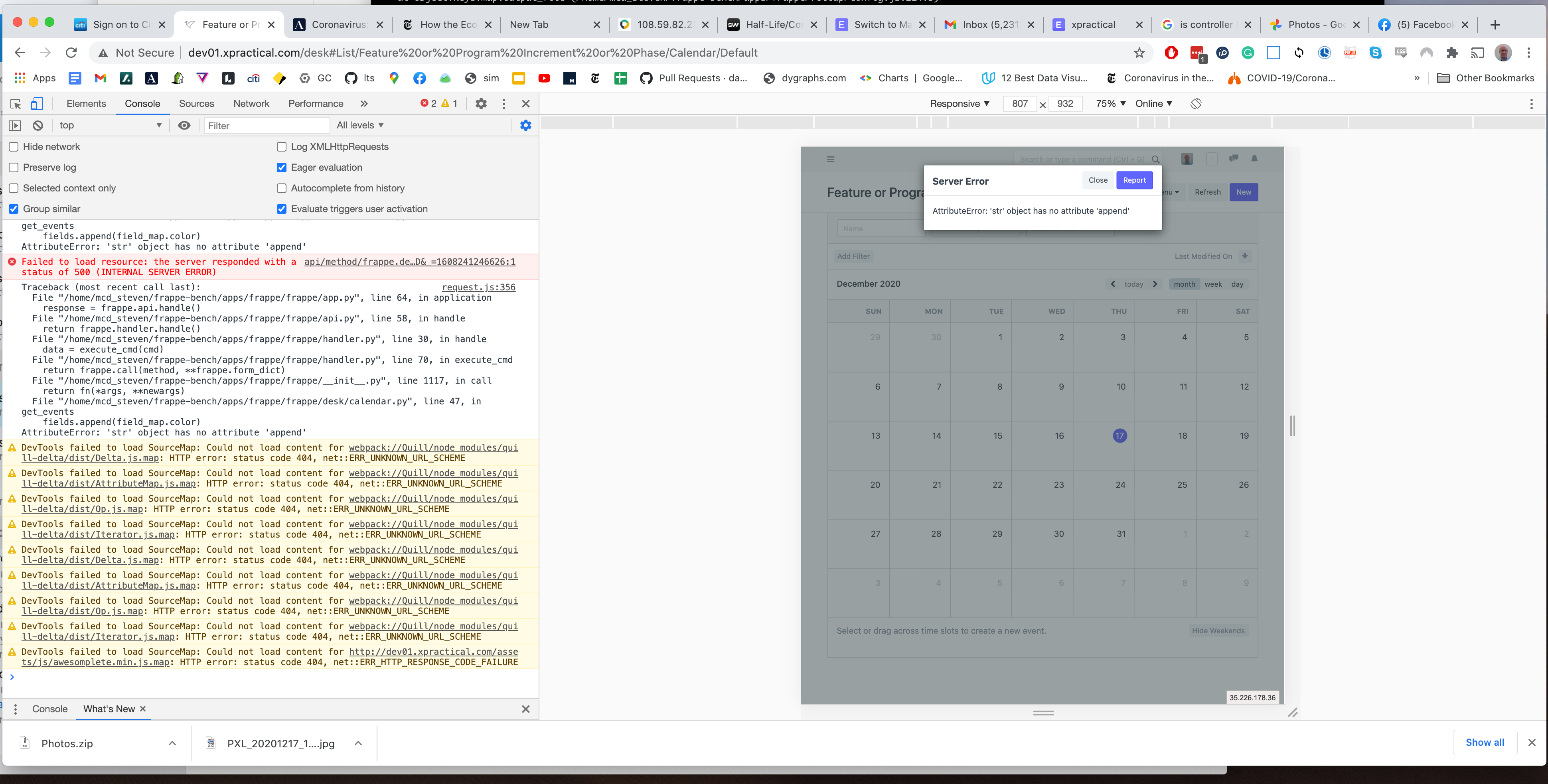This screenshot has width=1548, height=784.
Task: Select the What's New drawer tab
Action: coord(109,709)
